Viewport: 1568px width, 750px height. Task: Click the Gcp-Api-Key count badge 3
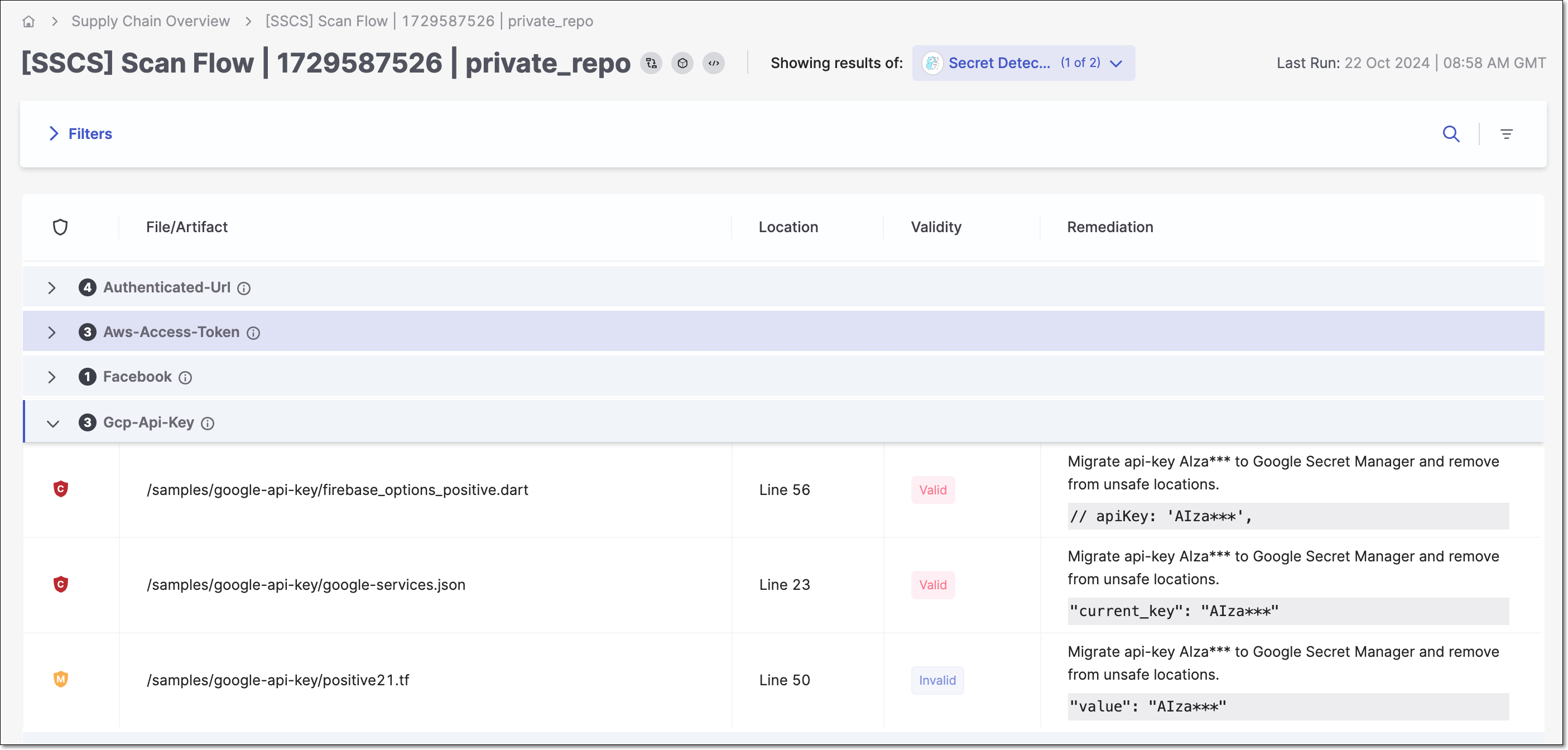tap(87, 422)
